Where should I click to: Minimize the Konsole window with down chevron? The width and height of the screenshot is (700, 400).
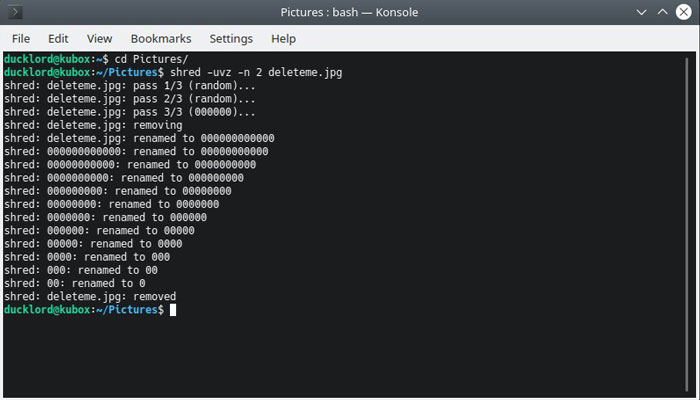[x=642, y=12]
